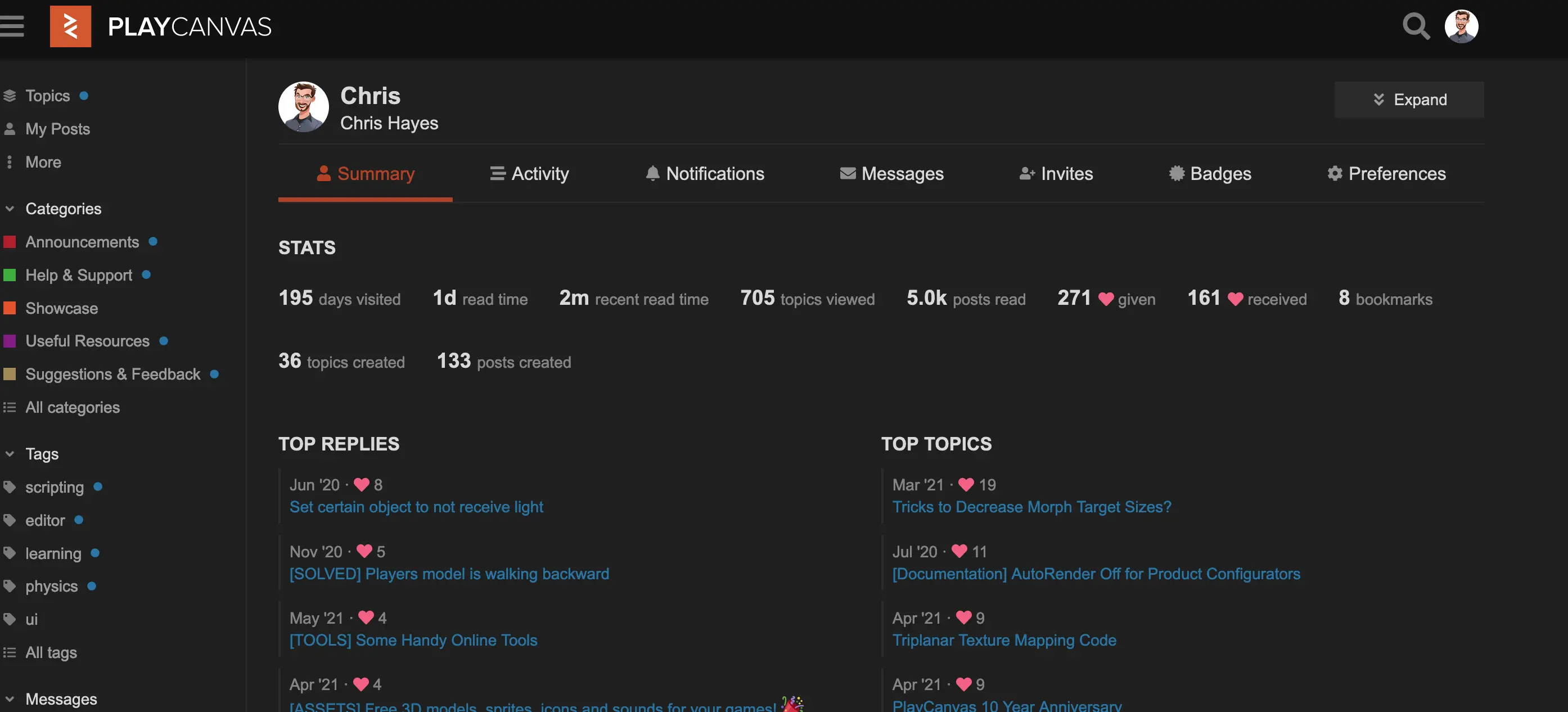Click the Expand button
Viewport: 1568px width, 712px height.
tap(1409, 99)
